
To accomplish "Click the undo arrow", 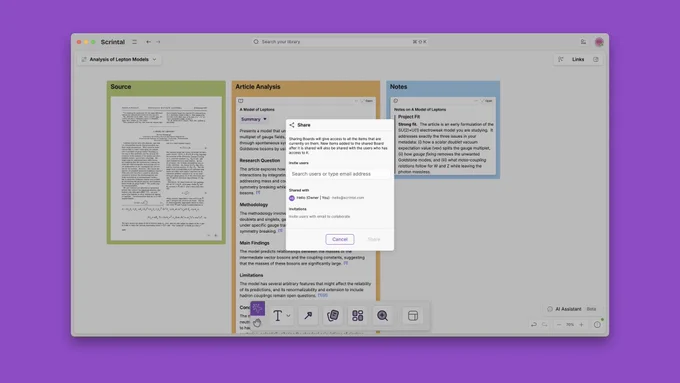I will click(534, 324).
